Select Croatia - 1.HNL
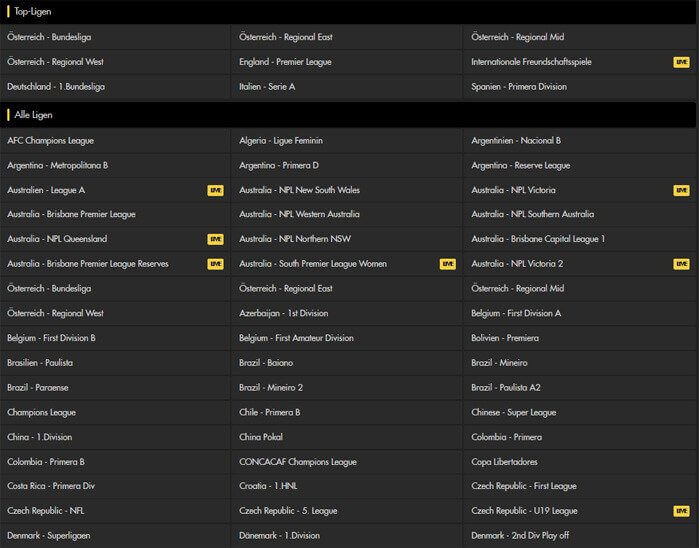Screen dimensions: 699x548 tap(346, 486)
